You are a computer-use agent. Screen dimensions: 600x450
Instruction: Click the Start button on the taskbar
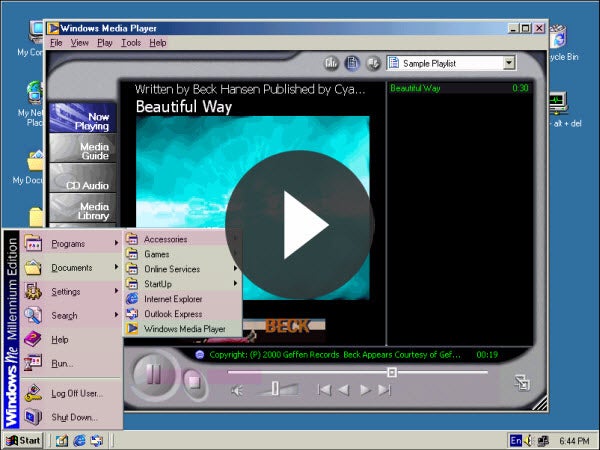click(24, 440)
